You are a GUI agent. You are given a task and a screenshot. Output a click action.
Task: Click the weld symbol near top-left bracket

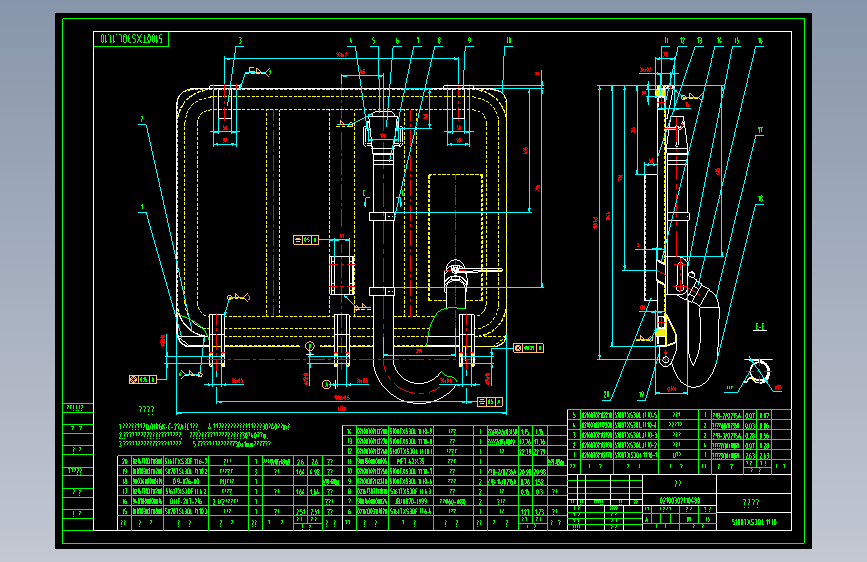pyautogui.click(x=259, y=71)
